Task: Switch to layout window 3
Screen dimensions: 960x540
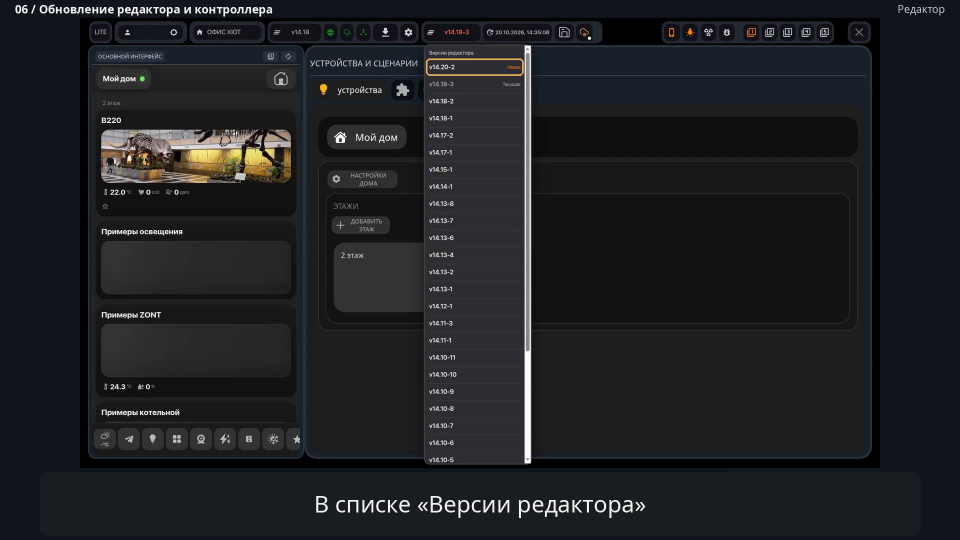Action: pyautogui.click(x=788, y=32)
